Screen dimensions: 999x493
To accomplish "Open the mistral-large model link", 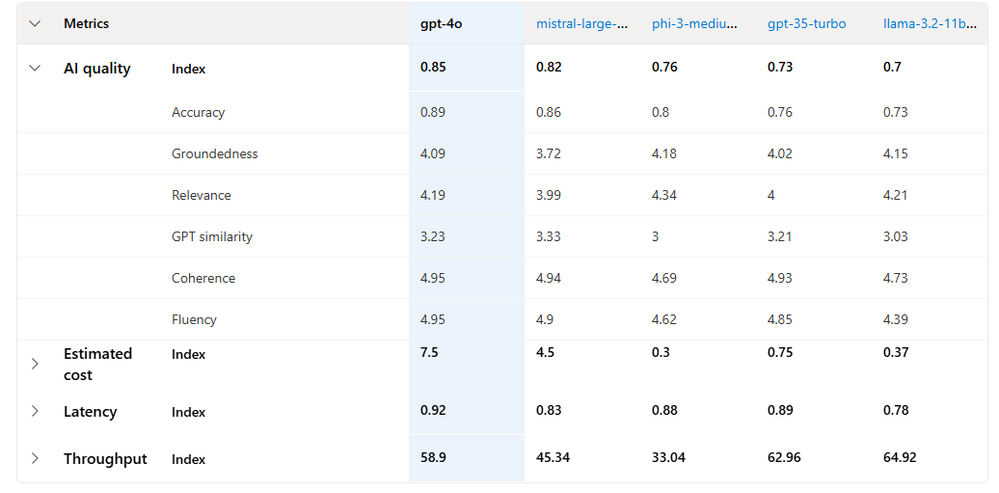I will (582, 24).
